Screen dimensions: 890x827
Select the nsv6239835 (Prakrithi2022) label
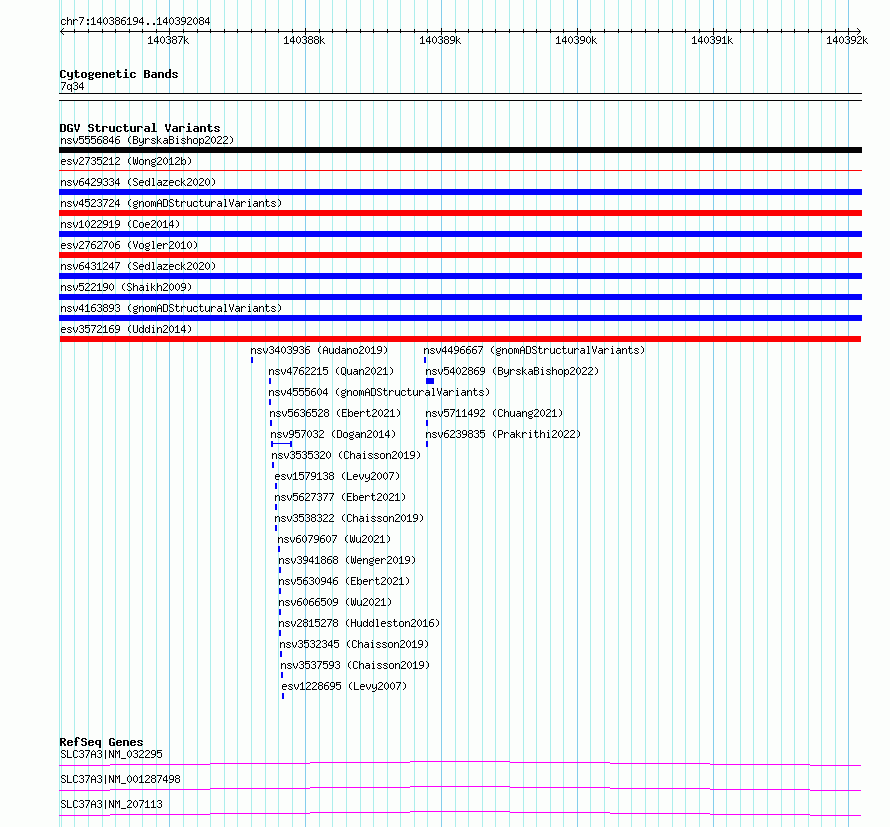coord(503,434)
